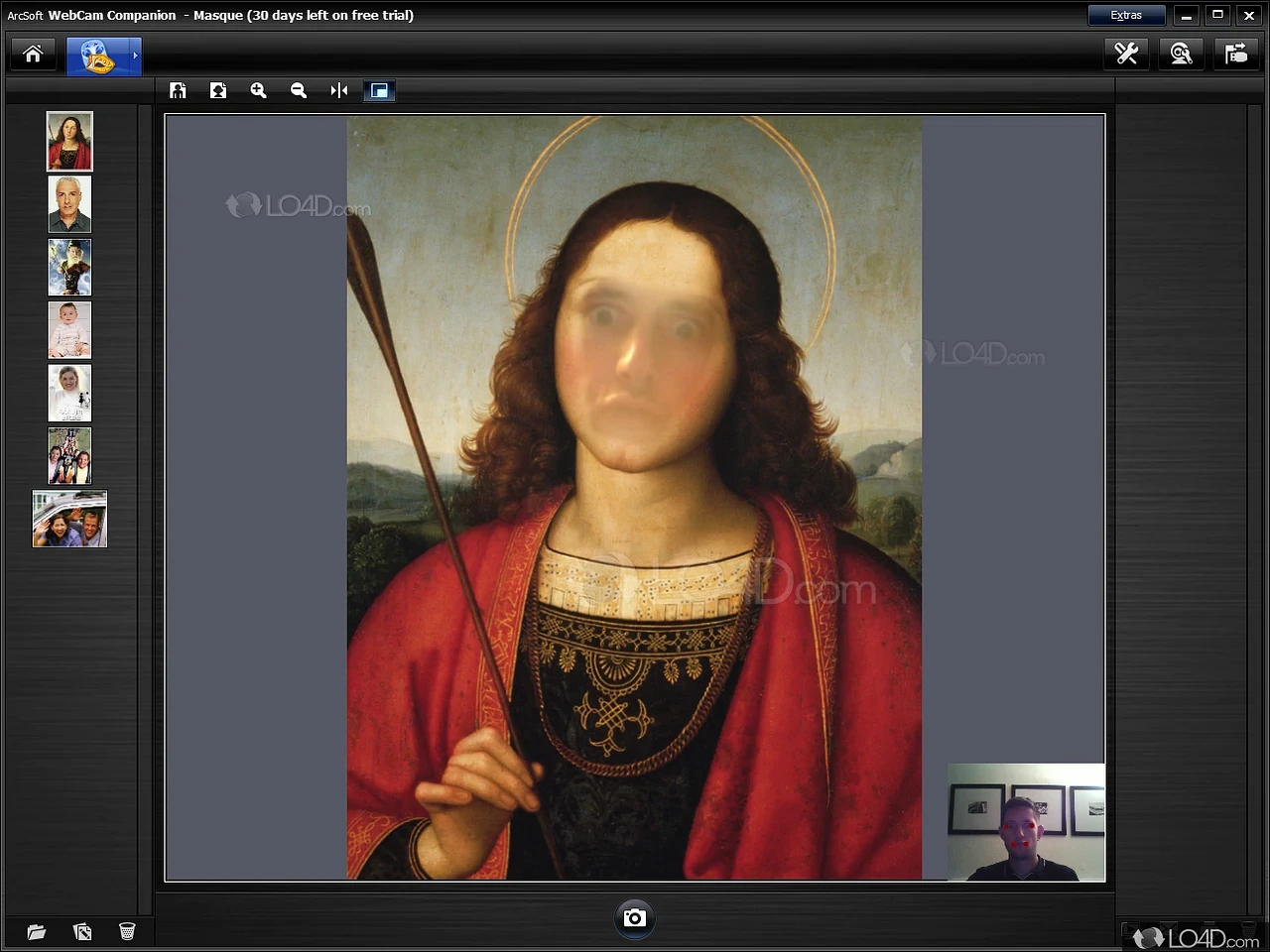Select the wizard character template thumbnail

coord(69,267)
